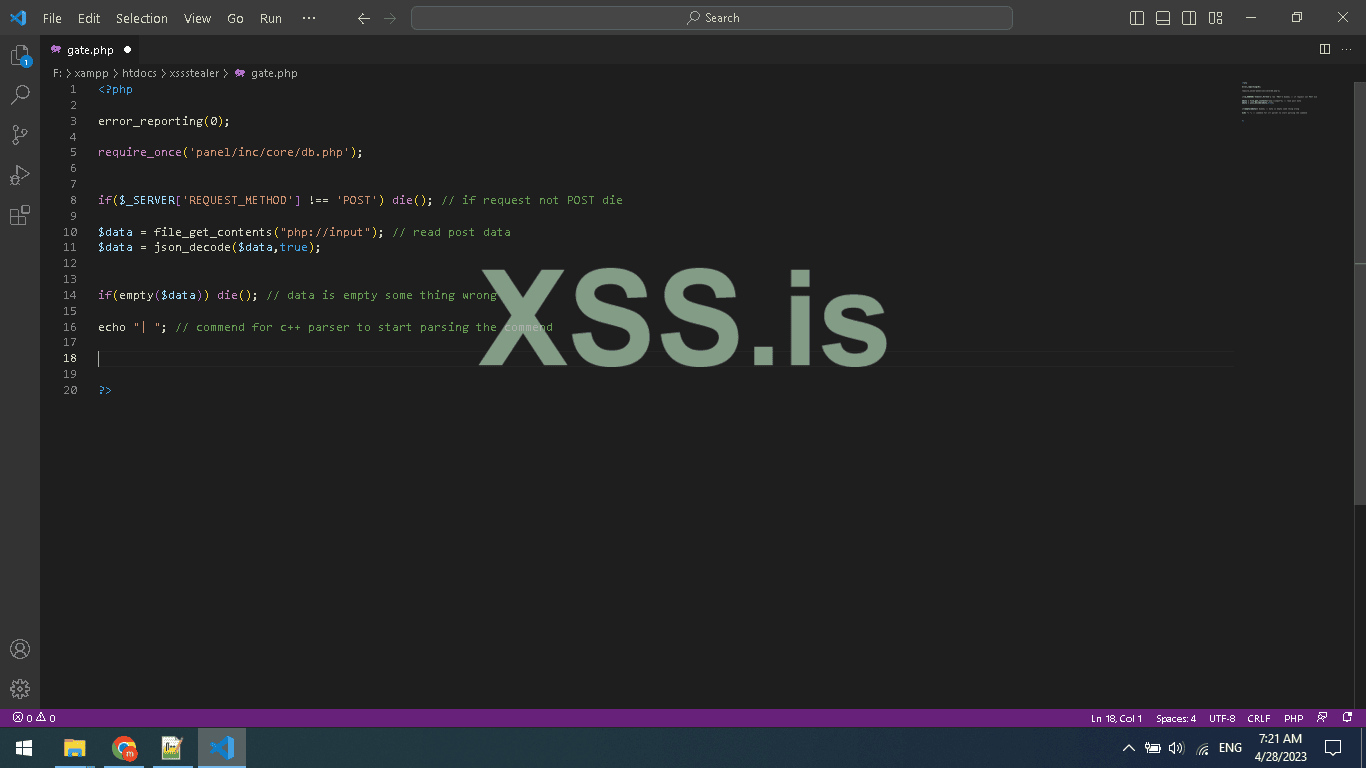Click the VS Code taskbar icon
Image resolution: width=1366 pixels, height=768 pixels.
click(x=222, y=748)
